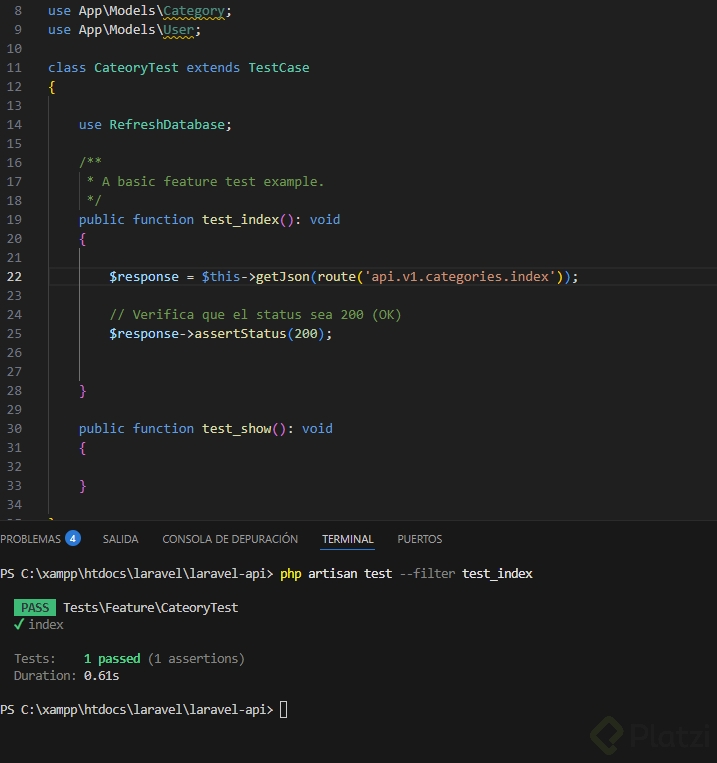Image resolution: width=717 pixels, height=763 pixels.
Task: Click the closing brace on line 28
Action: point(83,391)
